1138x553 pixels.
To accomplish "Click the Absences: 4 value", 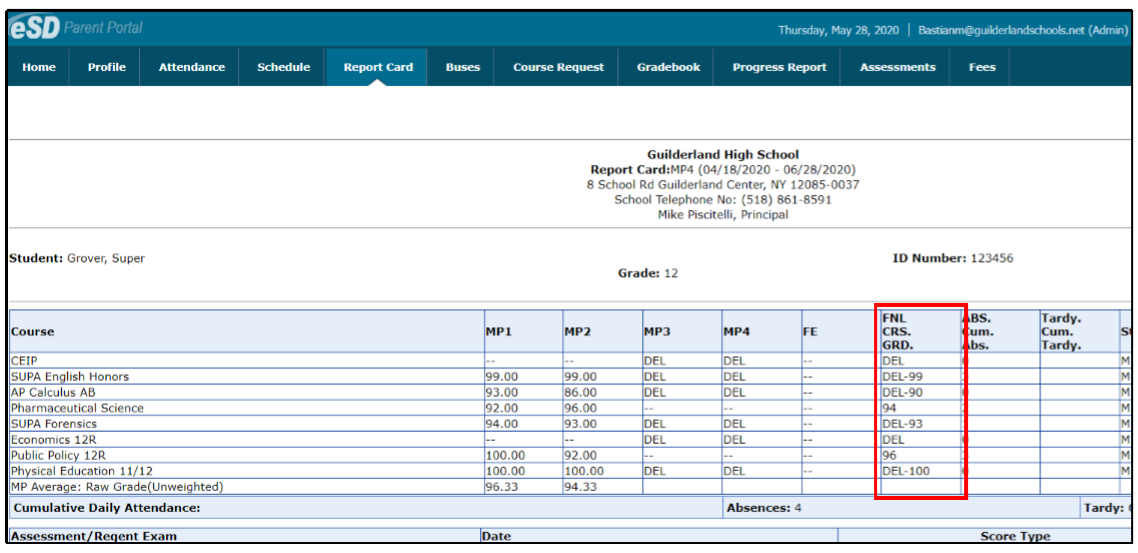I will 764,508.
